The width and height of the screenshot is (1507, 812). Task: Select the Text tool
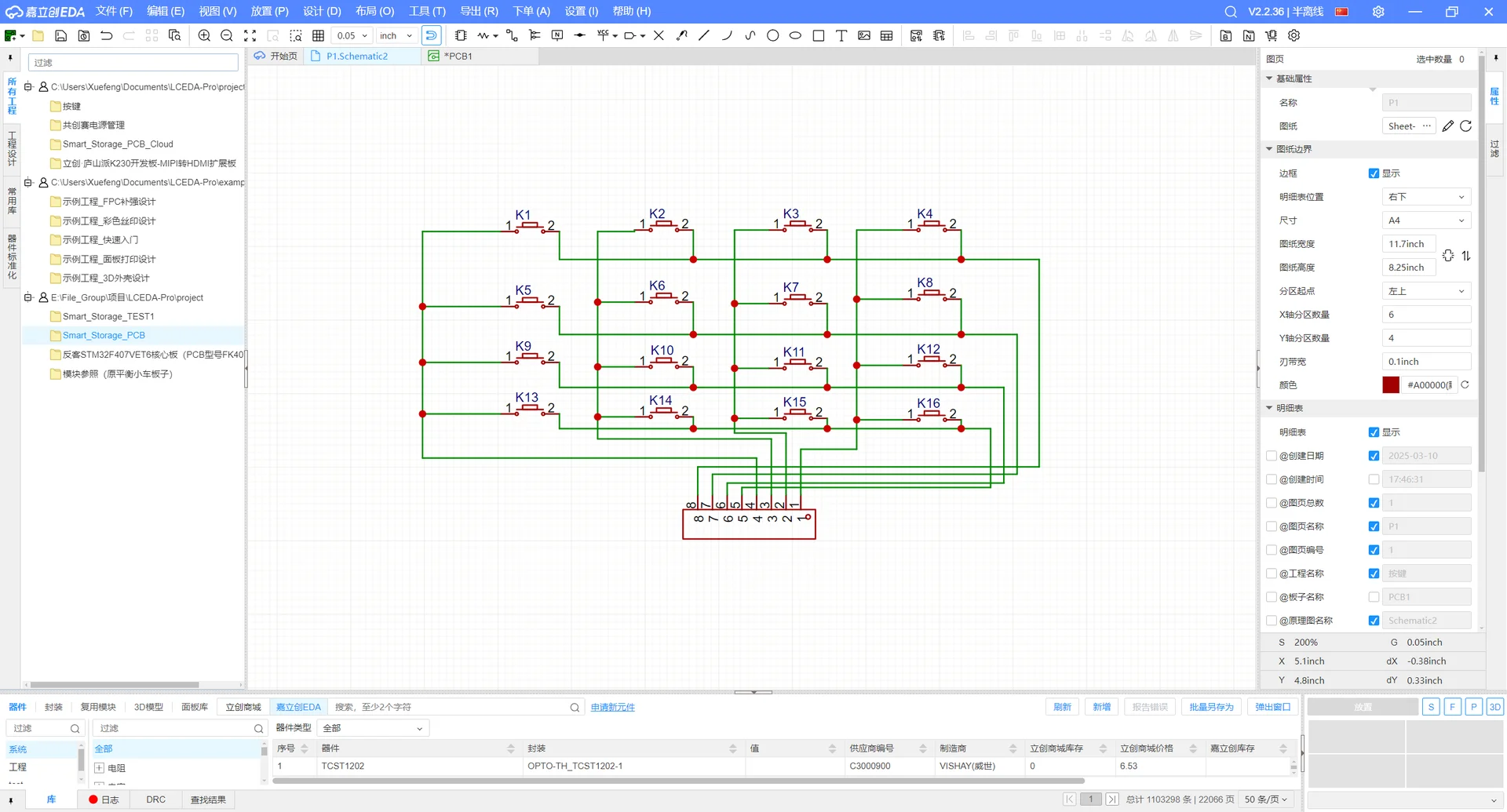841,35
